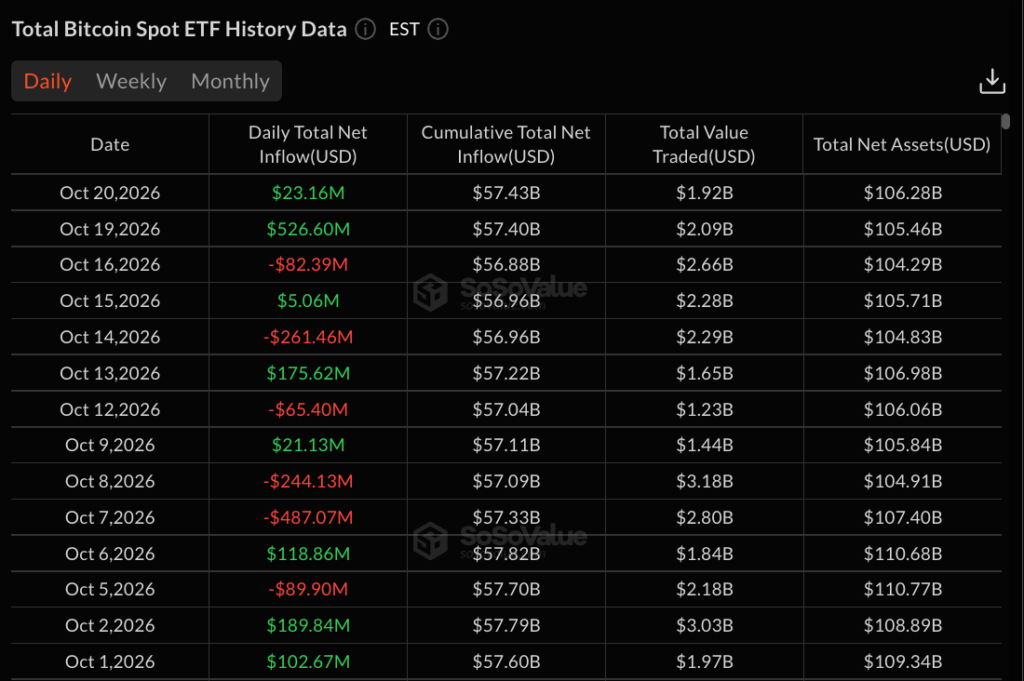Click the Date column header
This screenshot has width=1024, height=681.
click(x=110, y=144)
